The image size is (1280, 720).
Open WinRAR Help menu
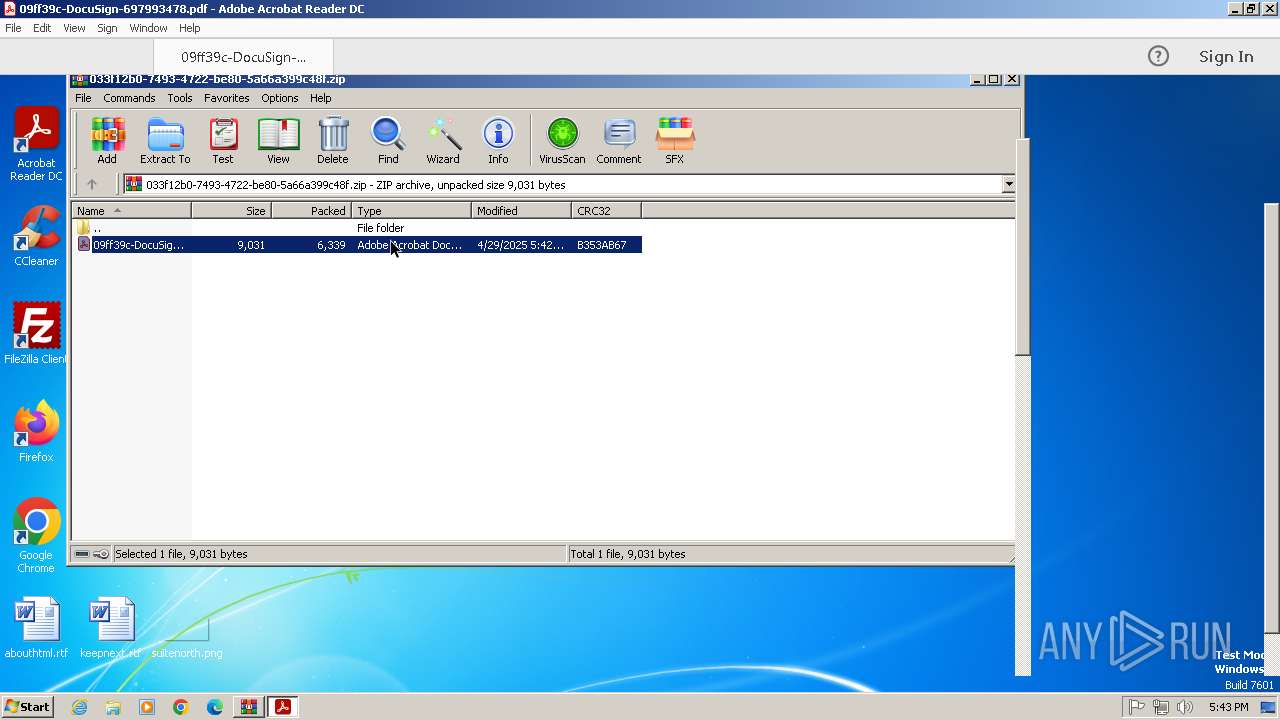pos(321,98)
